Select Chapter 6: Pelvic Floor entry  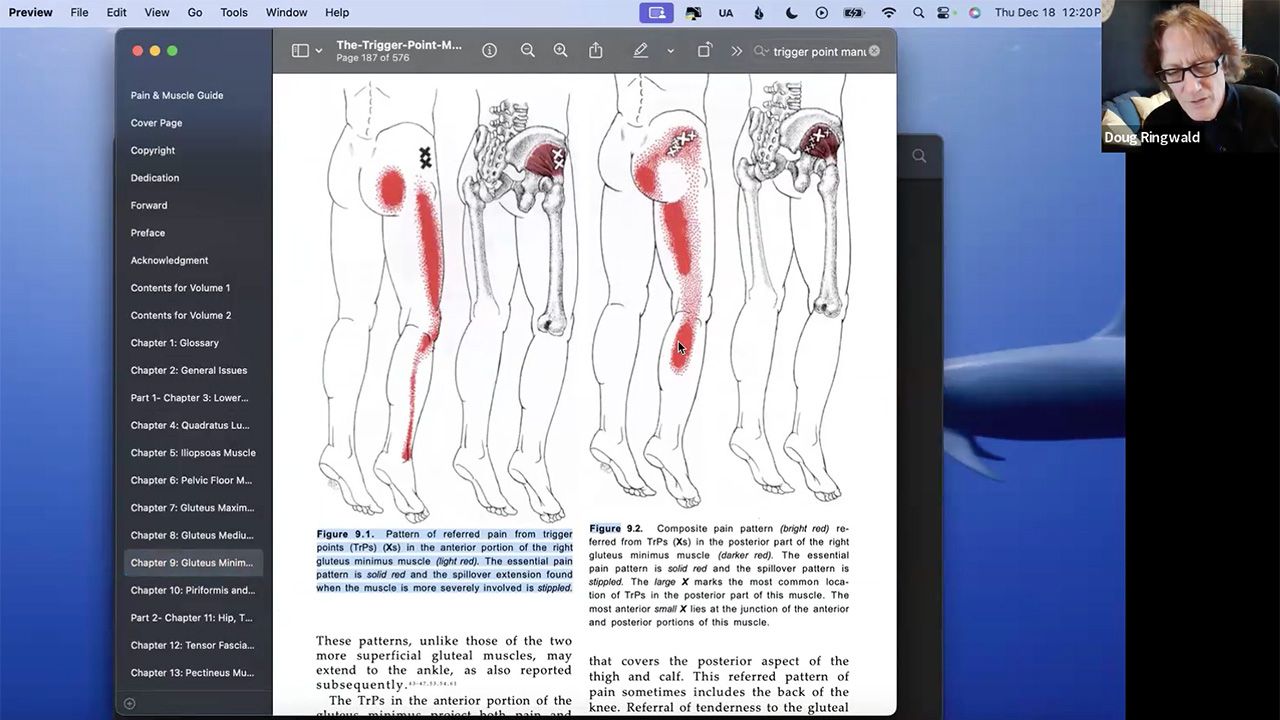click(x=192, y=480)
